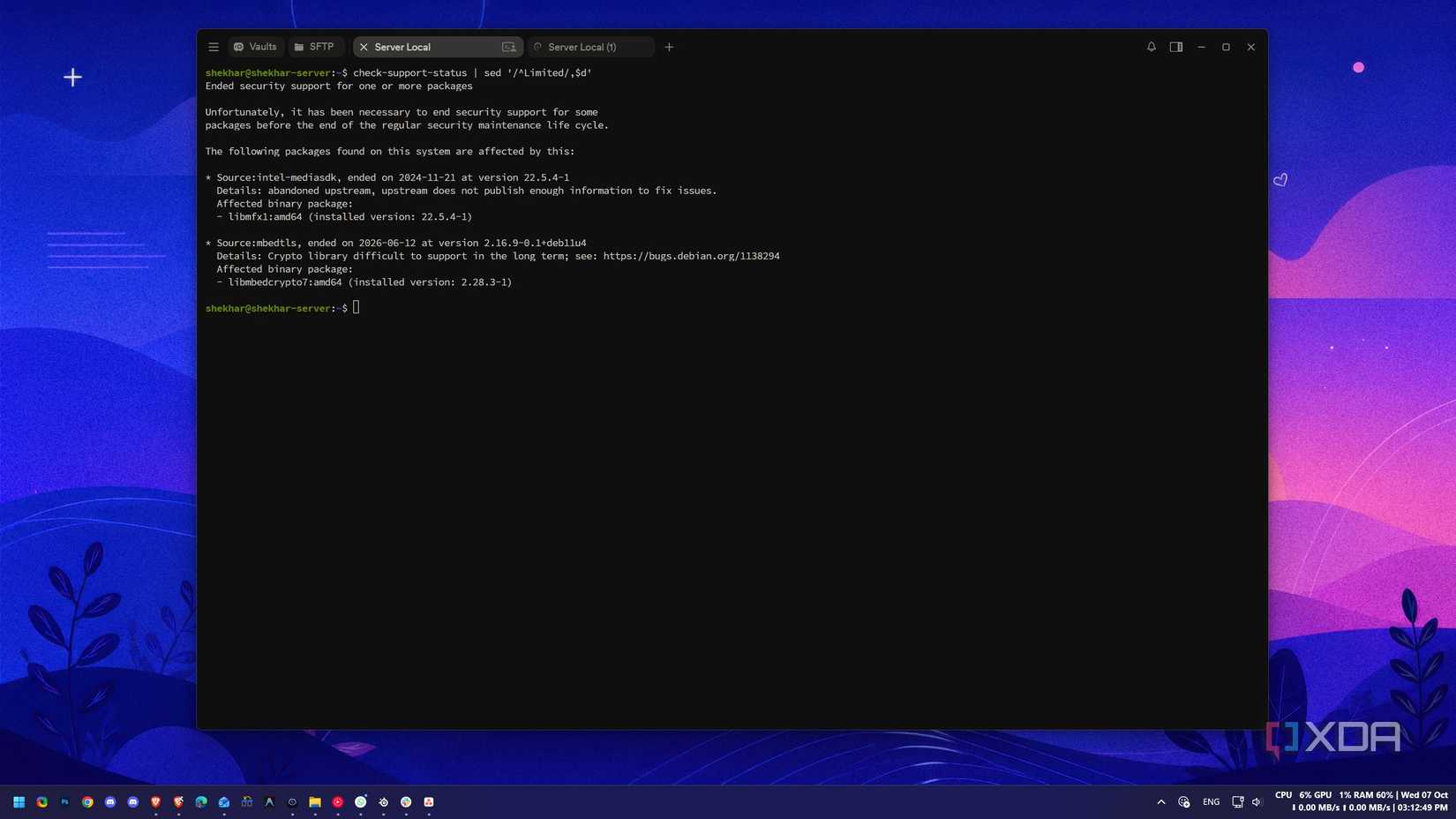Viewport: 1456px width, 819px height.
Task: Open Outlook mail from the taskbar
Action: (224, 802)
